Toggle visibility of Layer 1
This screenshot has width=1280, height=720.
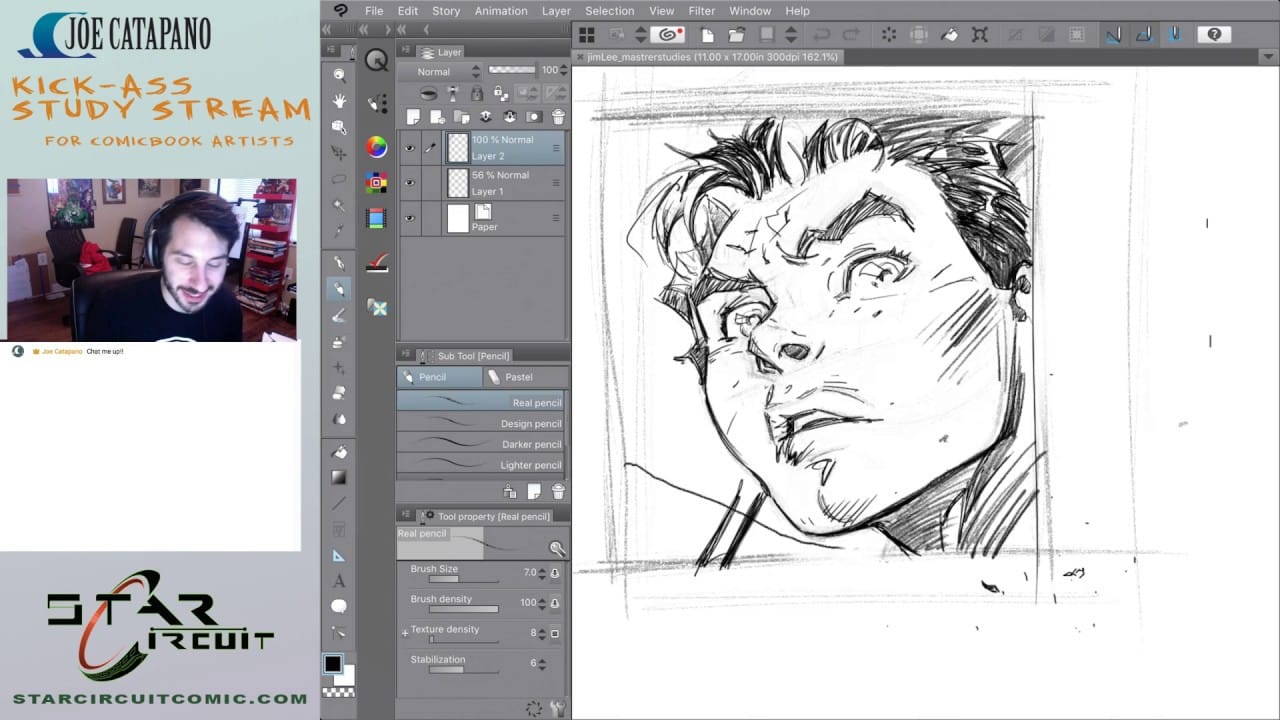(409, 183)
